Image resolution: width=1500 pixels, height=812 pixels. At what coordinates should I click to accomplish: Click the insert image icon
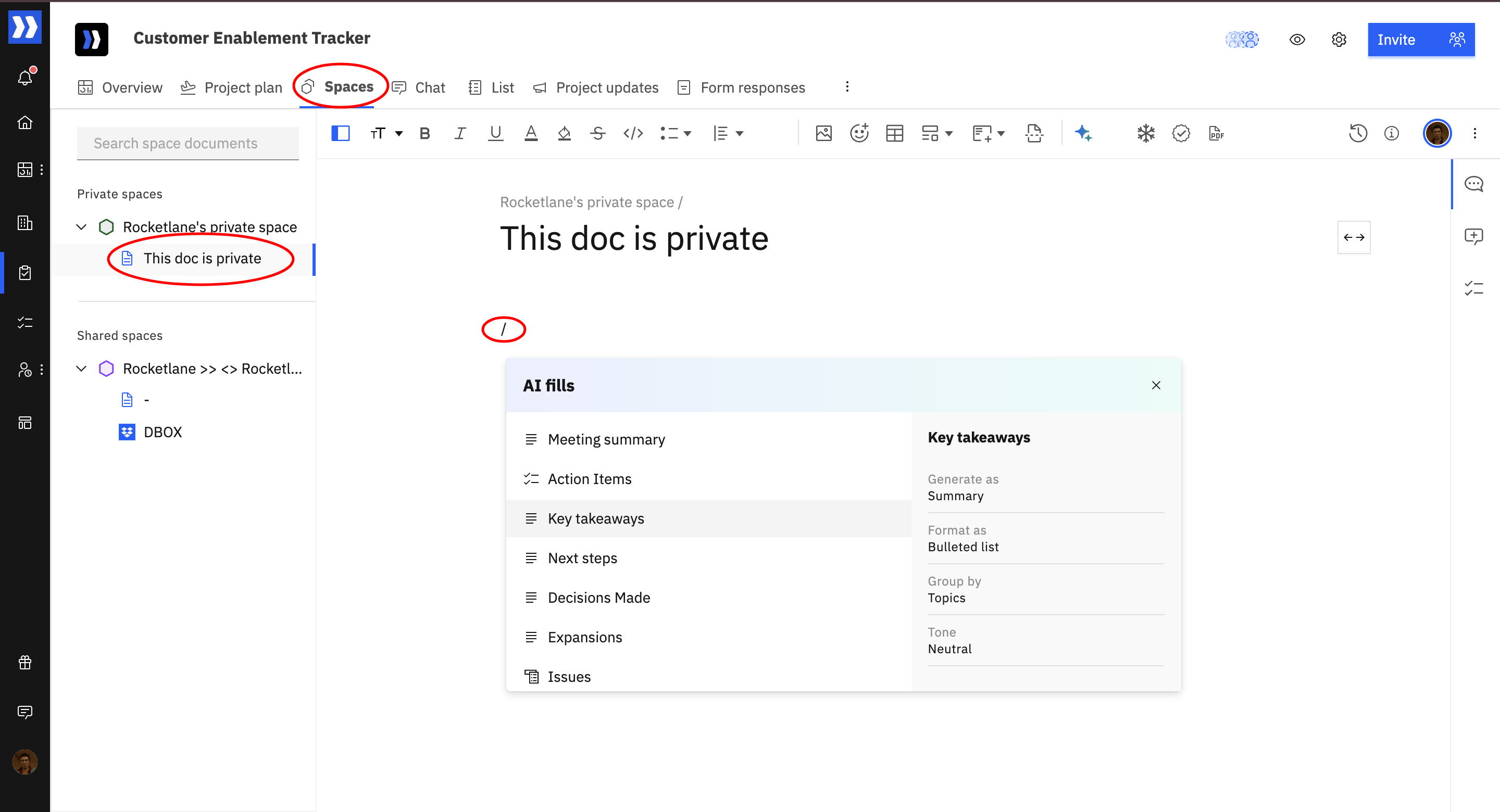pyautogui.click(x=823, y=133)
